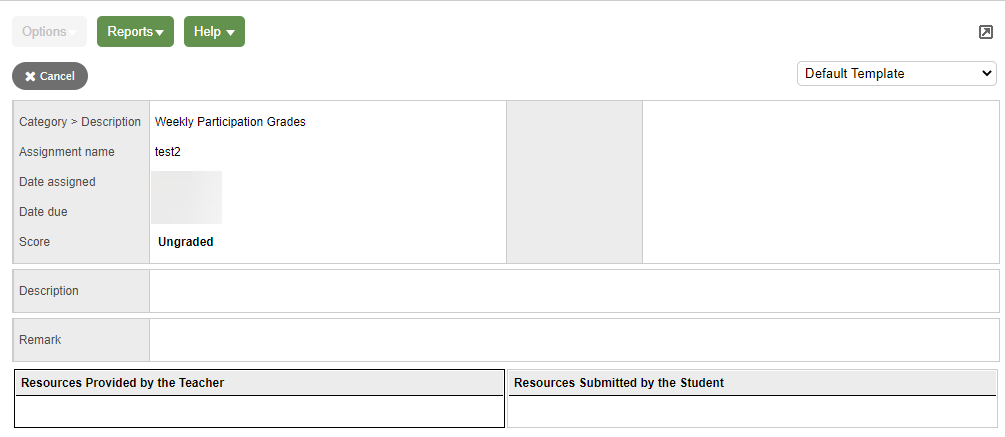Click the pop-out window icon

[985, 32]
